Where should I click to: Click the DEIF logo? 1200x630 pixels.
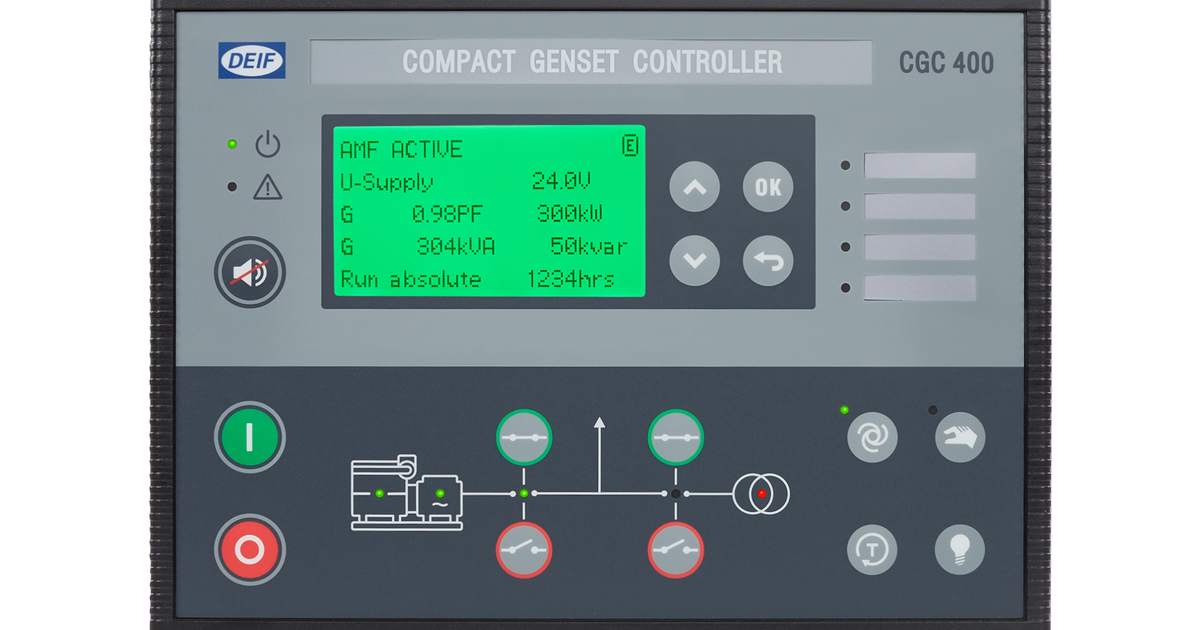(x=252, y=62)
